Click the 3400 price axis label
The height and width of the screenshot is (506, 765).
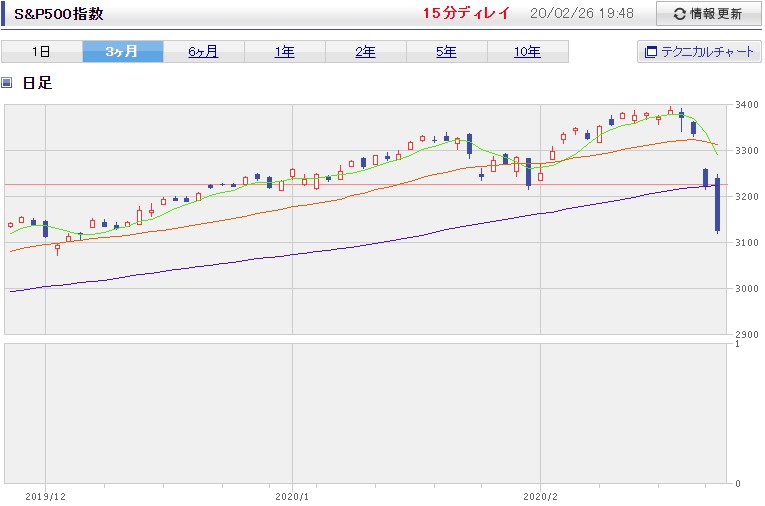coord(746,104)
